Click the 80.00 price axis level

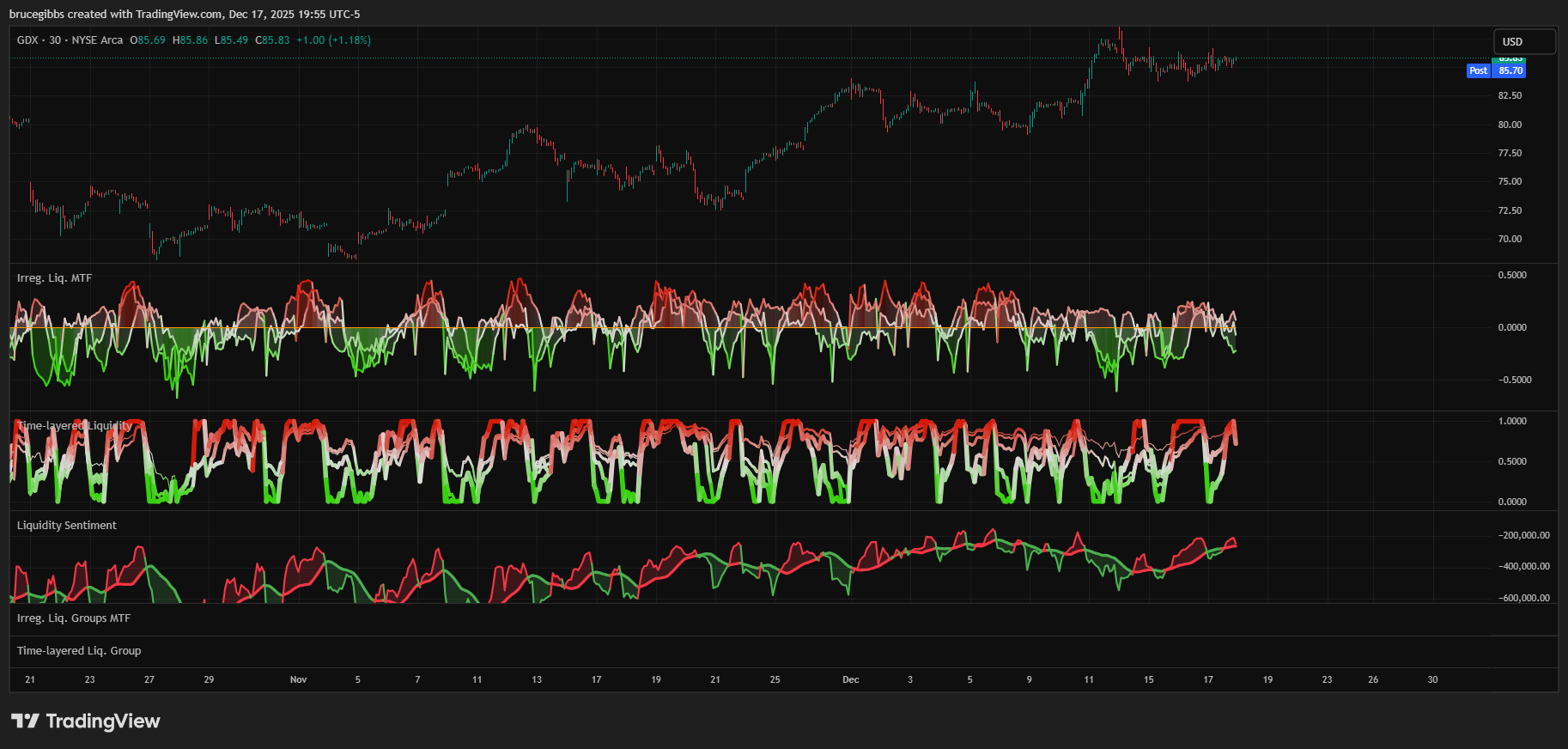(1510, 125)
